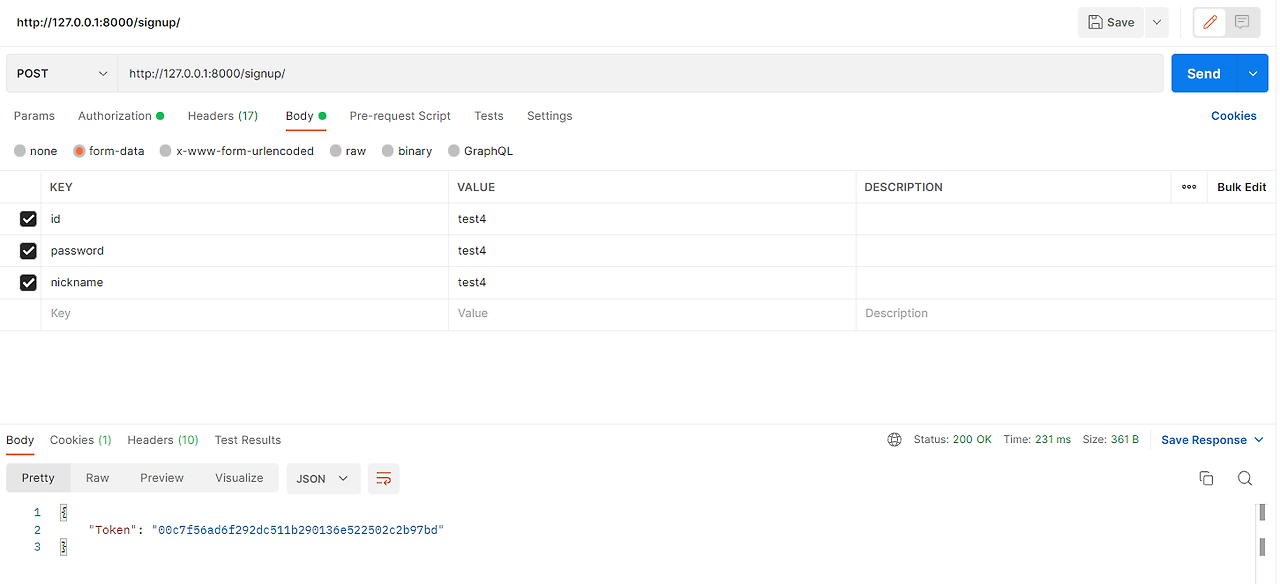Click the id key cell
Viewport: 1280px width, 584px height.
(x=245, y=219)
